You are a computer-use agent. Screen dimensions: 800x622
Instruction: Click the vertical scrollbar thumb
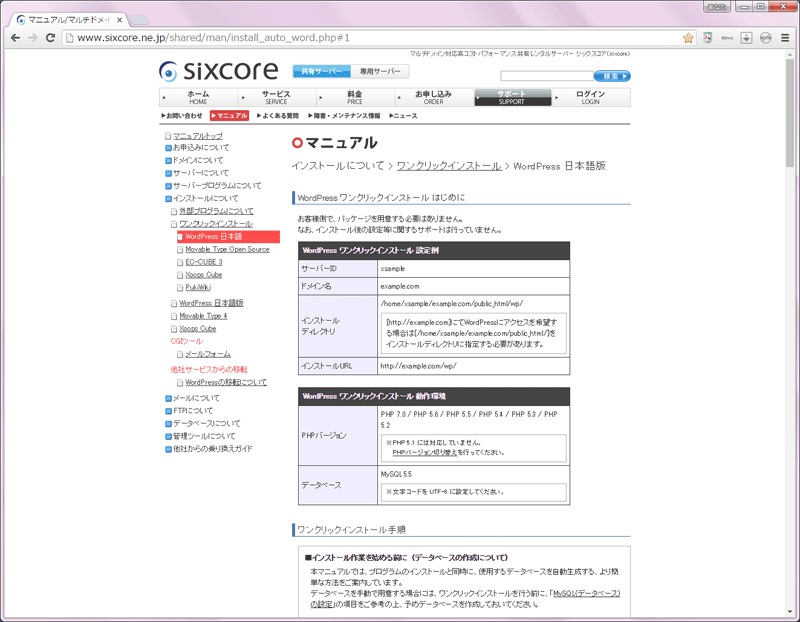pyautogui.click(x=790, y=112)
